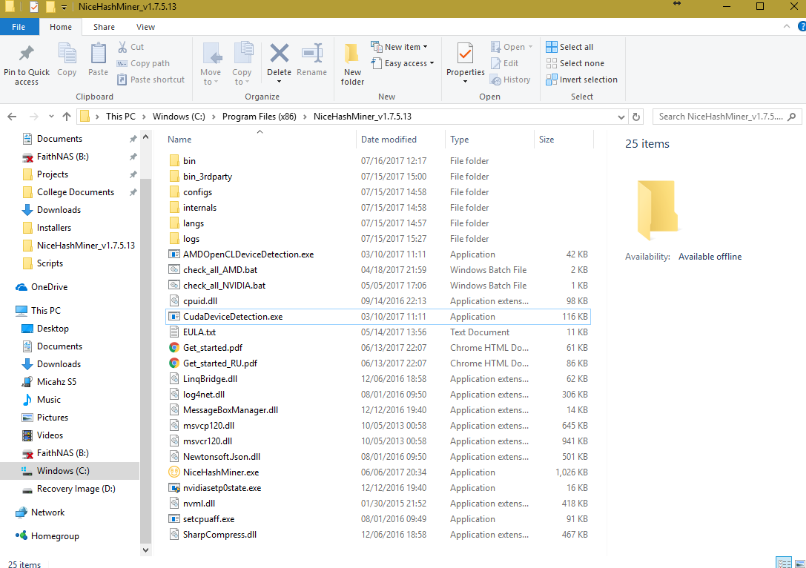The height and width of the screenshot is (568, 806).
Task: Expand the New item dropdown
Action: pos(400,47)
